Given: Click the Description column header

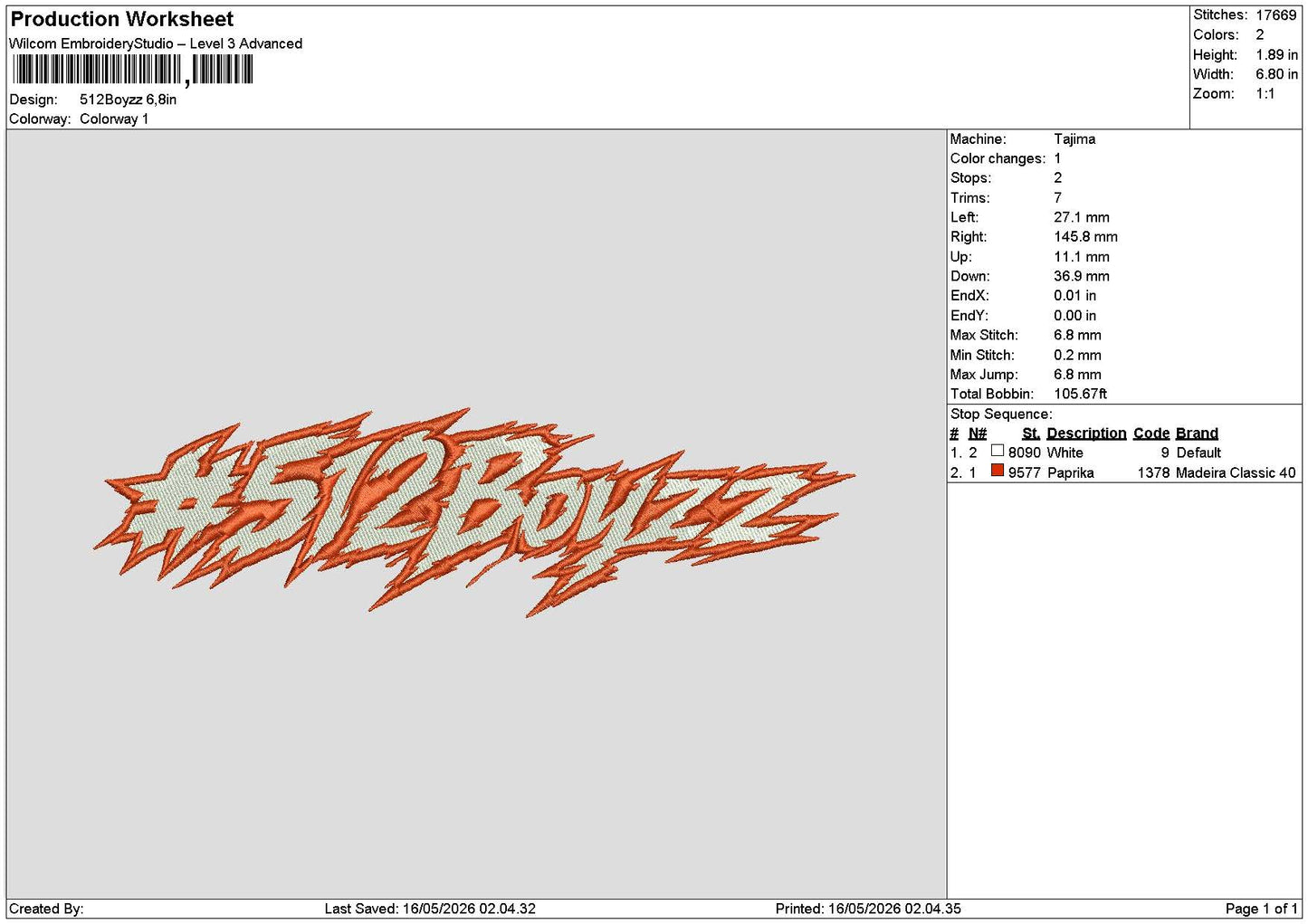Looking at the screenshot, I should 1086,433.
